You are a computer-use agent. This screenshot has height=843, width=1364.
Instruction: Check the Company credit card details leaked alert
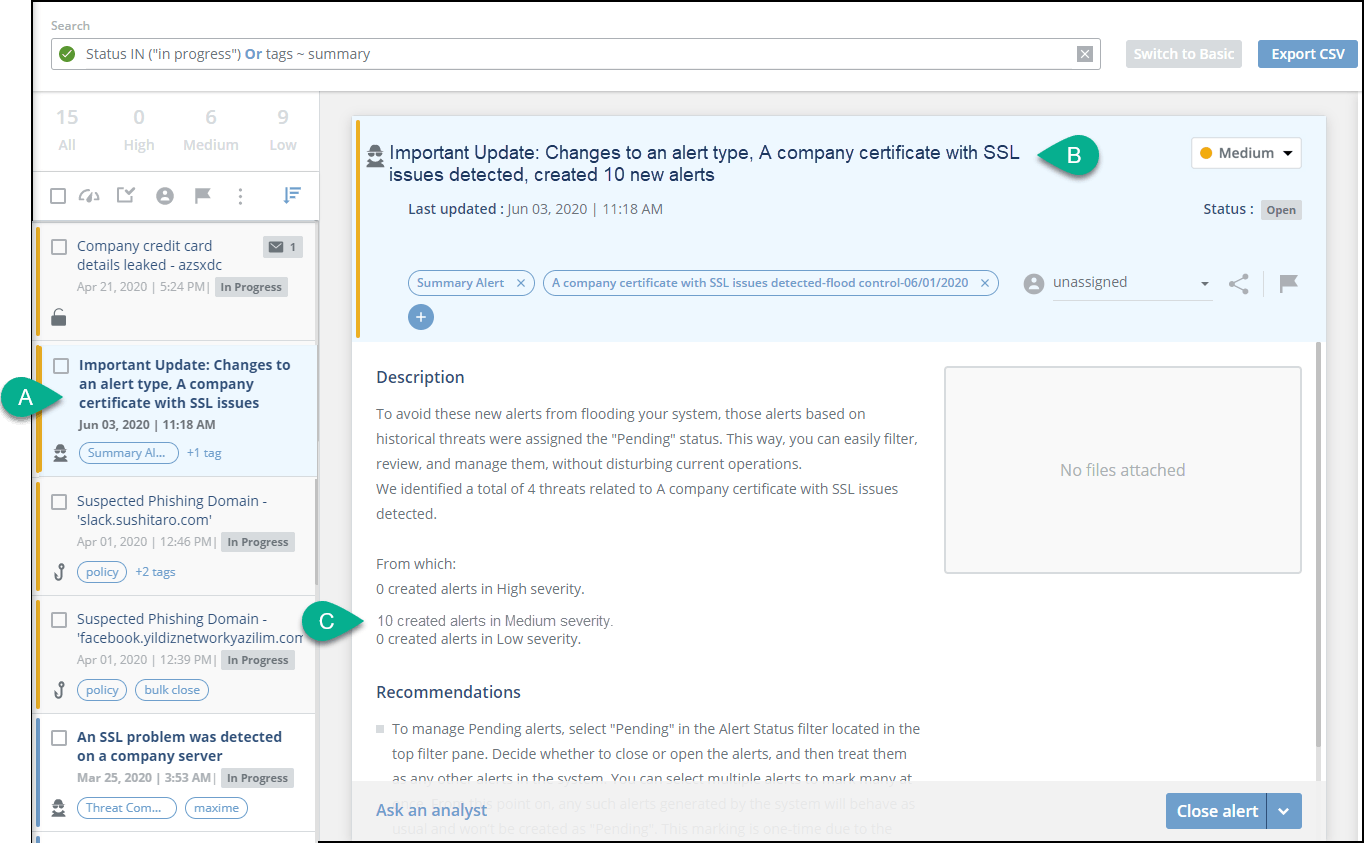(59, 247)
